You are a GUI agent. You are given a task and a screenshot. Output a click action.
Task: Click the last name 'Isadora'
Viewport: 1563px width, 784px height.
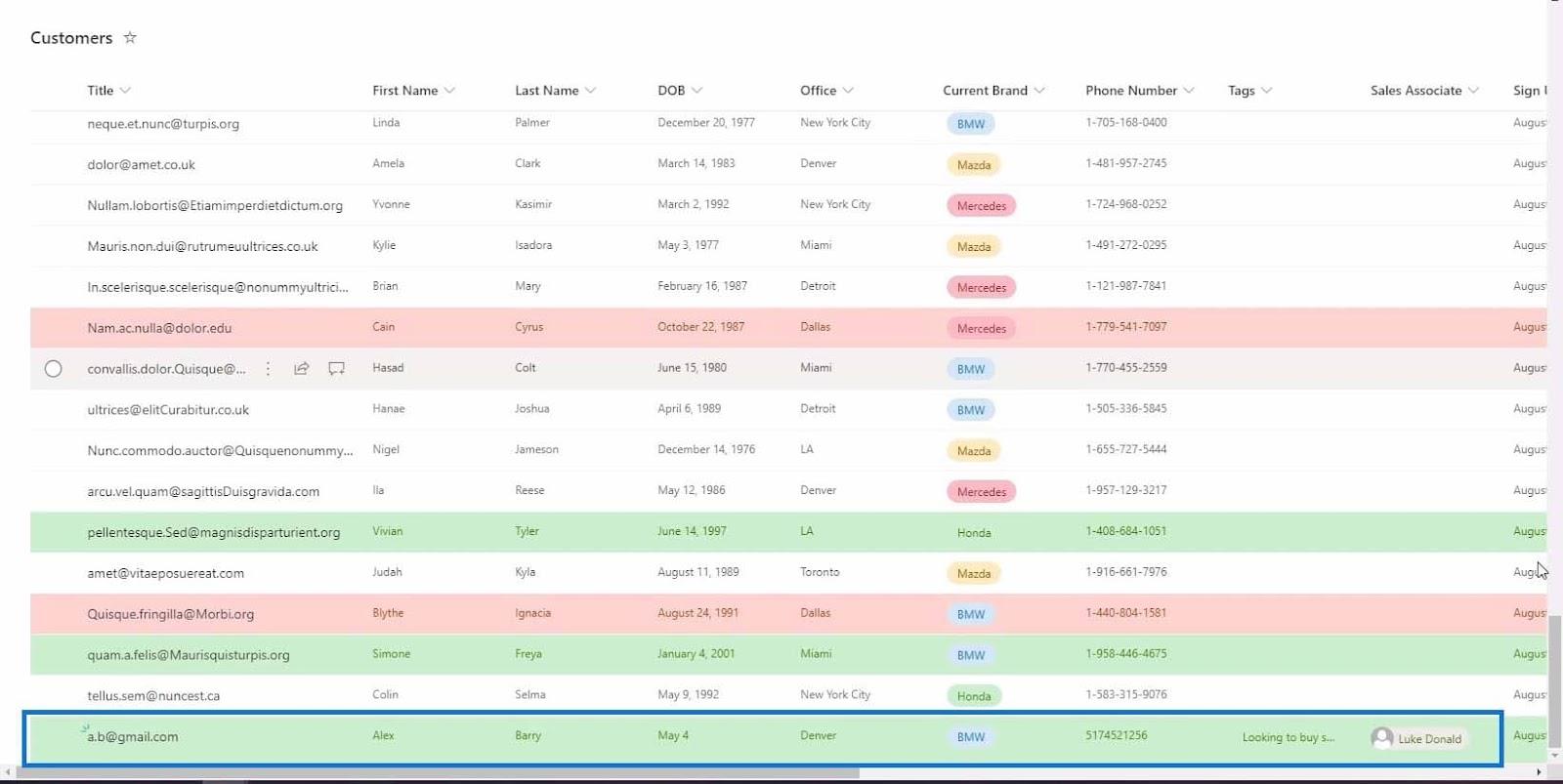533,245
